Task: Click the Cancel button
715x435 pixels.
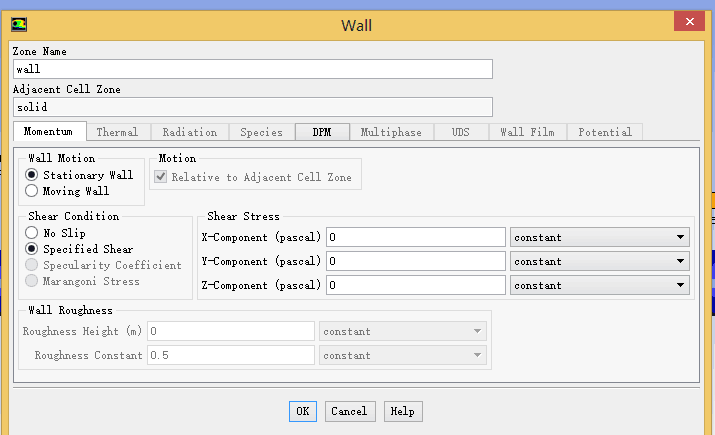Action: pyautogui.click(x=349, y=411)
